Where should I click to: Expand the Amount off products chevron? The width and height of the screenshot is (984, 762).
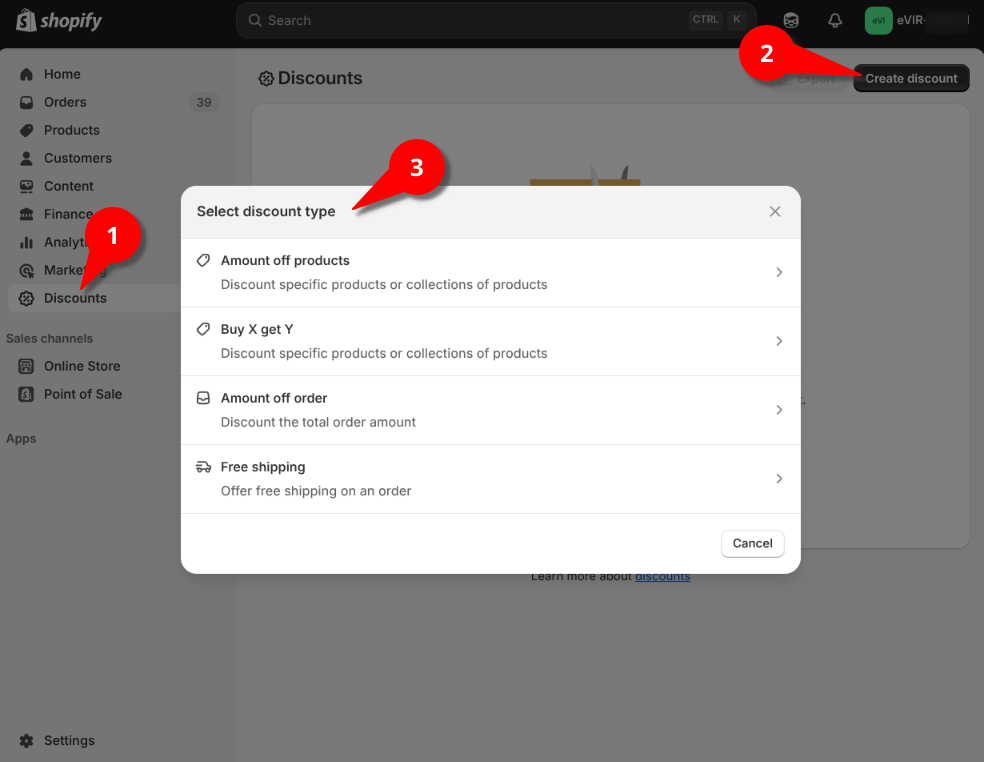click(x=779, y=272)
